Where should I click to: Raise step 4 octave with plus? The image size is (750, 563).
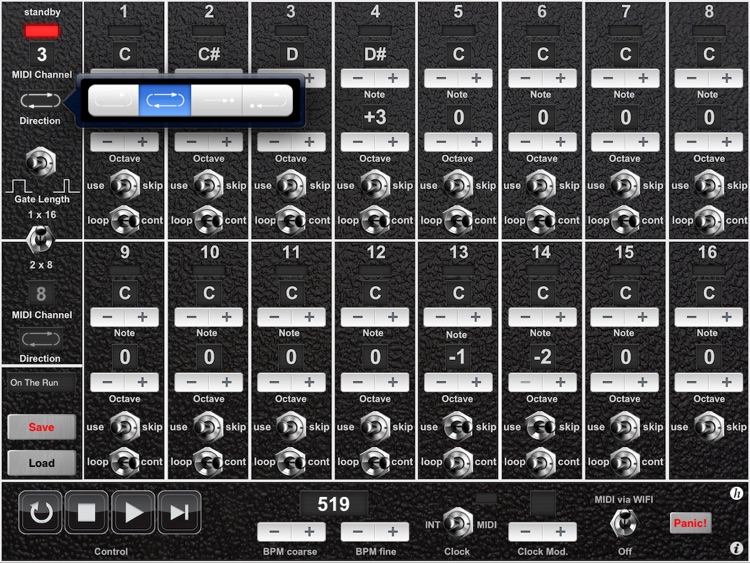(x=392, y=142)
